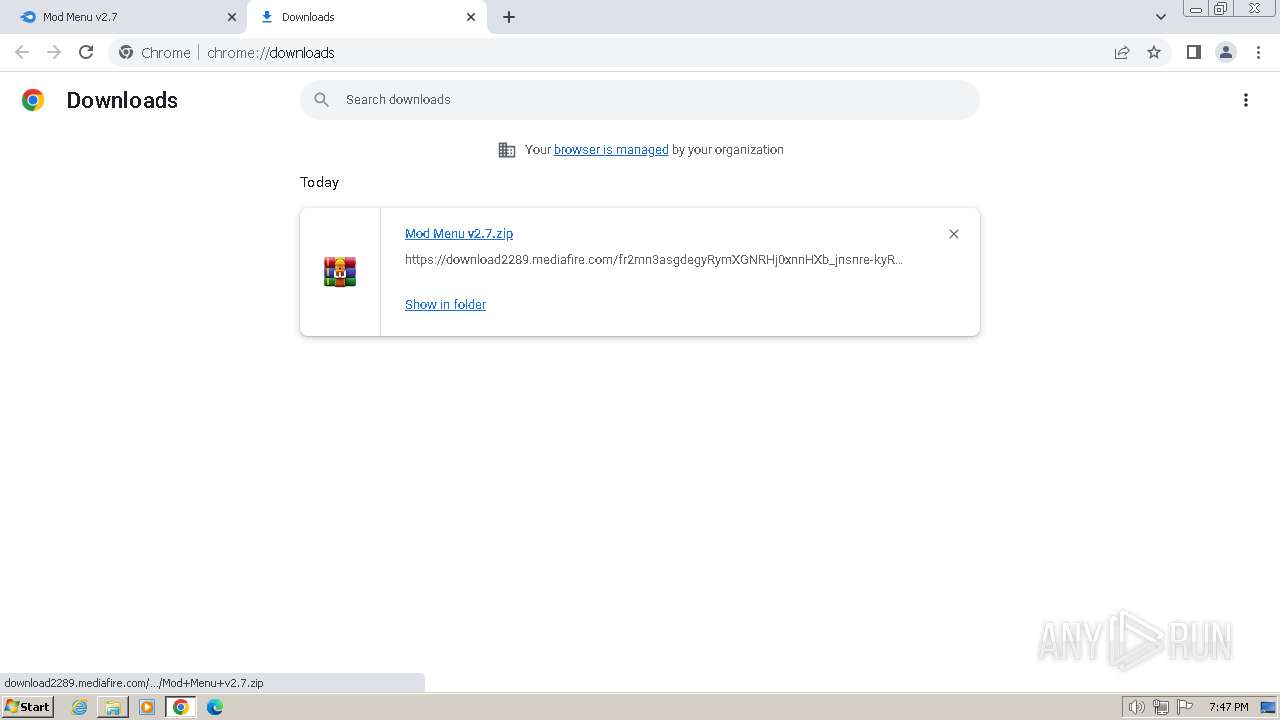
Task: Remove Mod Menu v2.7.zip from list
Action: 954,234
